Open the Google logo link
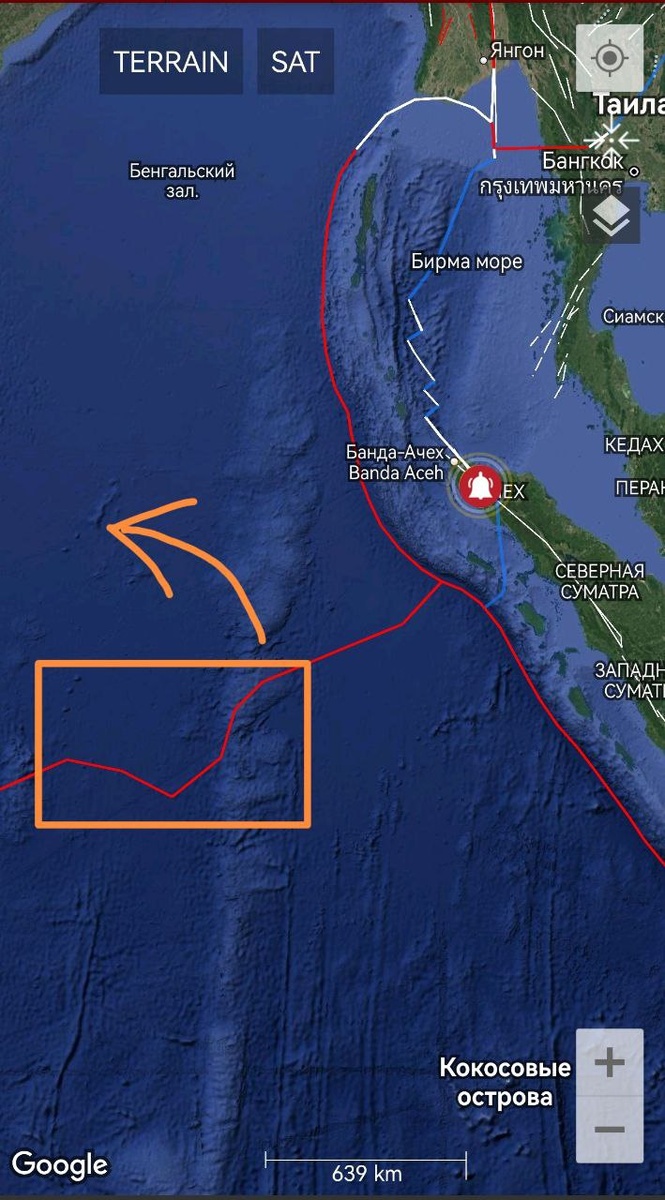This screenshot has width=665, height=1200. tap(60, 1165)
